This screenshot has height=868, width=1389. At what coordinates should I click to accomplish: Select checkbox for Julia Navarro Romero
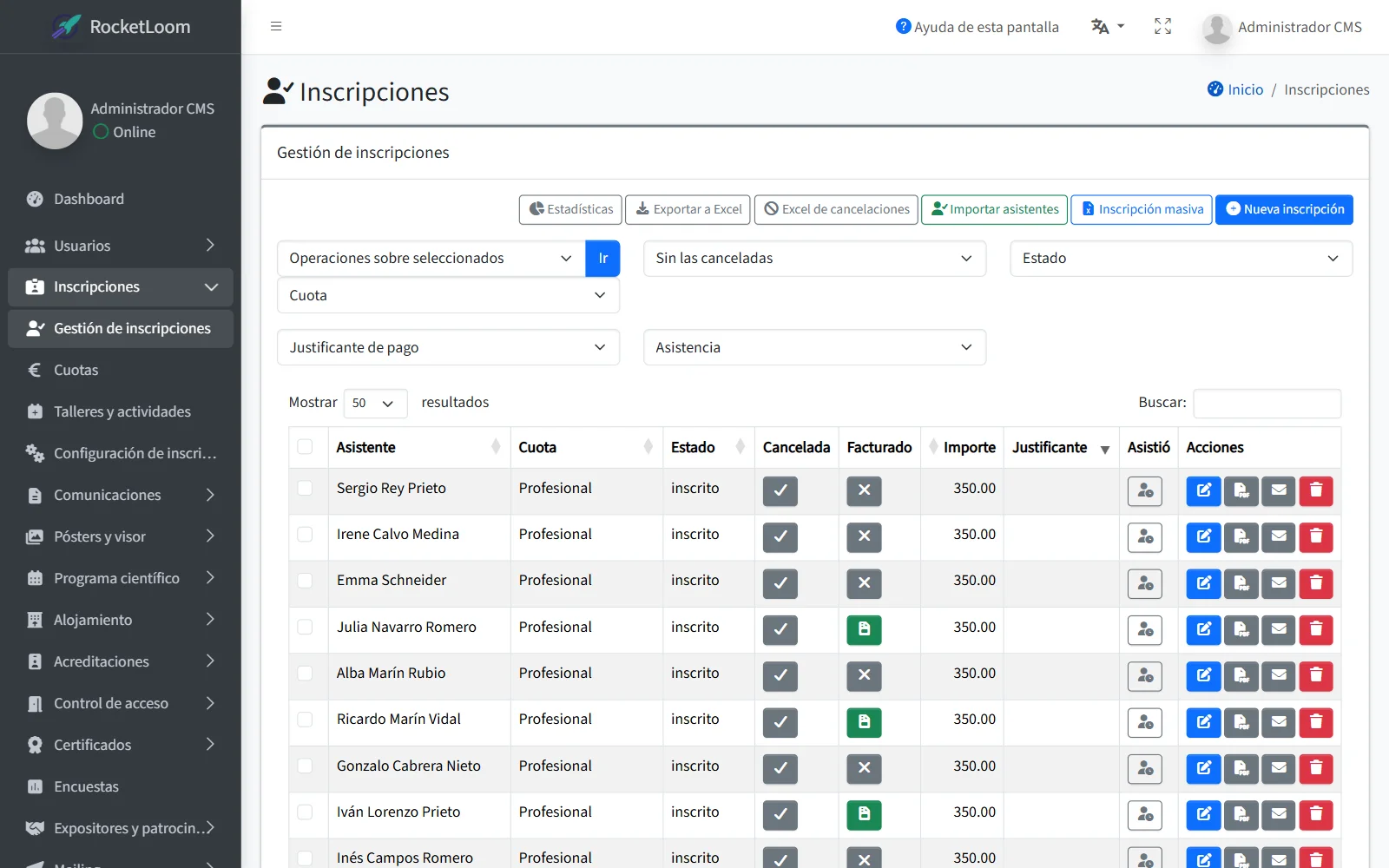pyautogui.click(x=305, y=627)
